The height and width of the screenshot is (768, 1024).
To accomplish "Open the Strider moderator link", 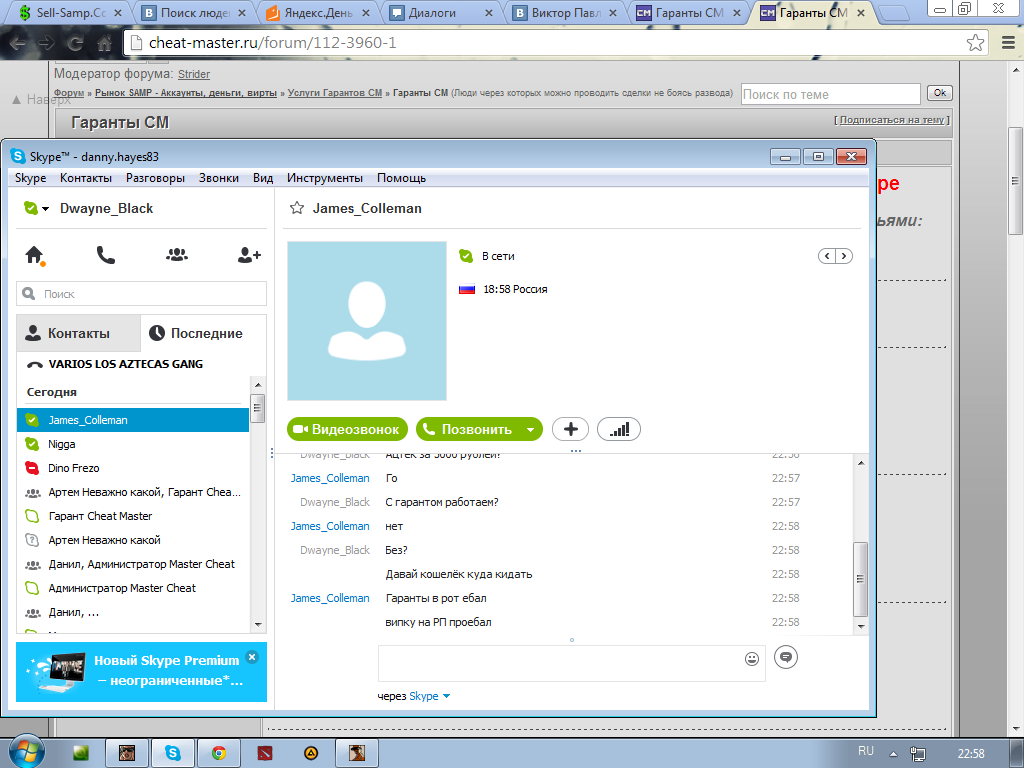I will (194, 74).
